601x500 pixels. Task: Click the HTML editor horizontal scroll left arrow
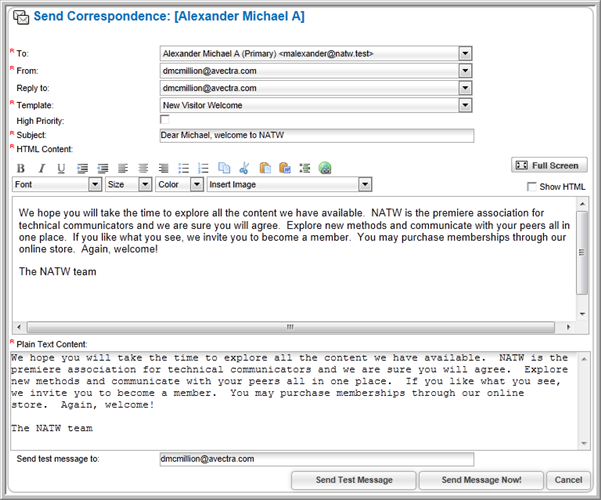click(x=19, y=327)
